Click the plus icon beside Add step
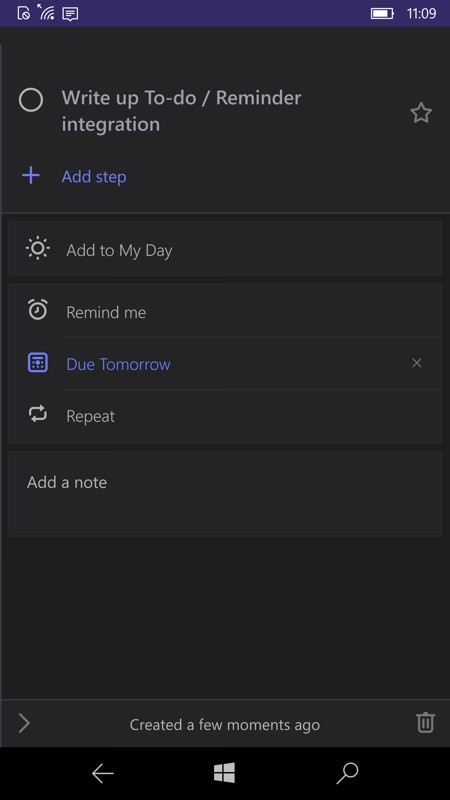This screenshot has width=450, height=800. pyautogui.click(x=31, y=176)
